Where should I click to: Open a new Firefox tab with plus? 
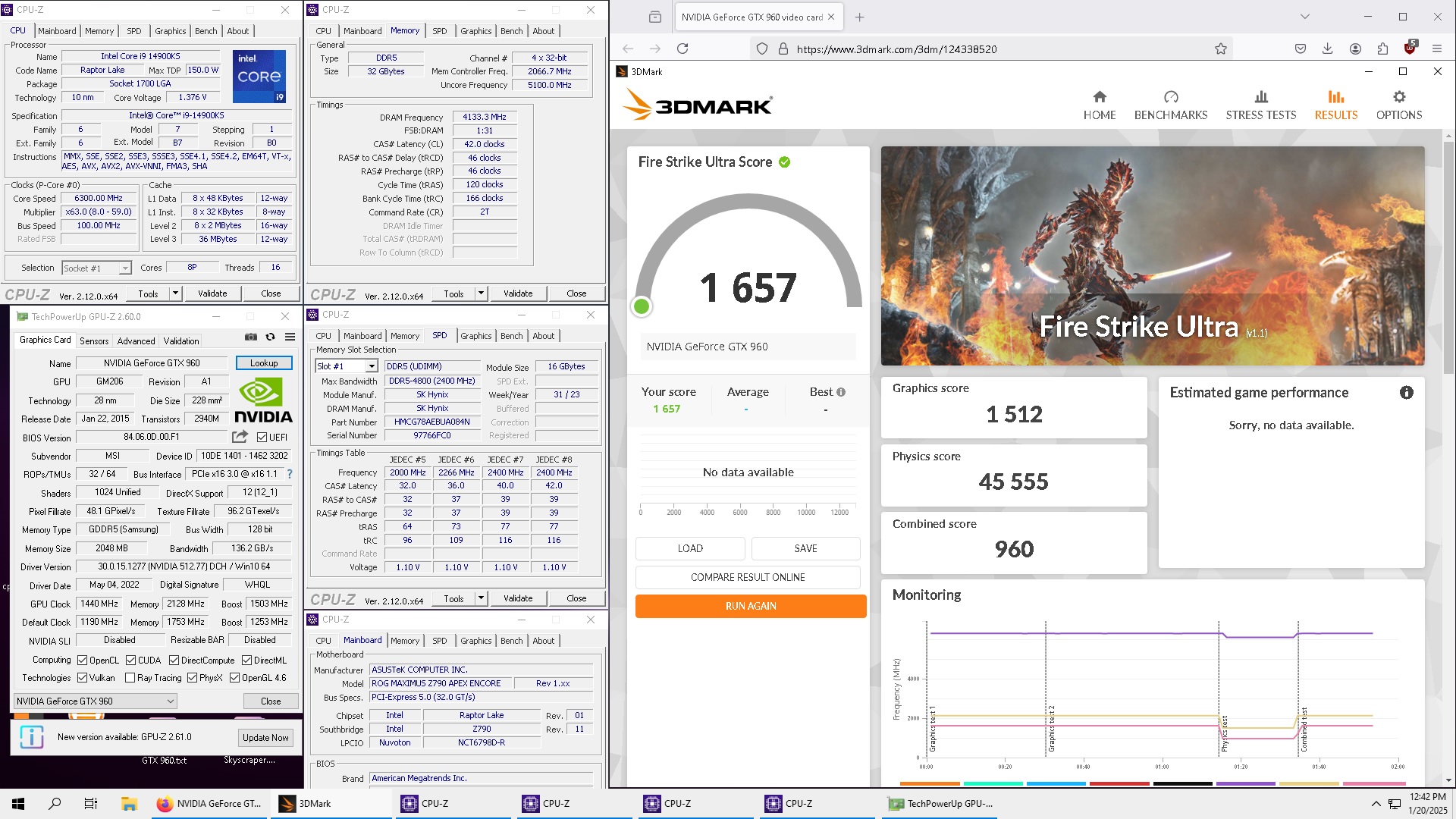859,17
